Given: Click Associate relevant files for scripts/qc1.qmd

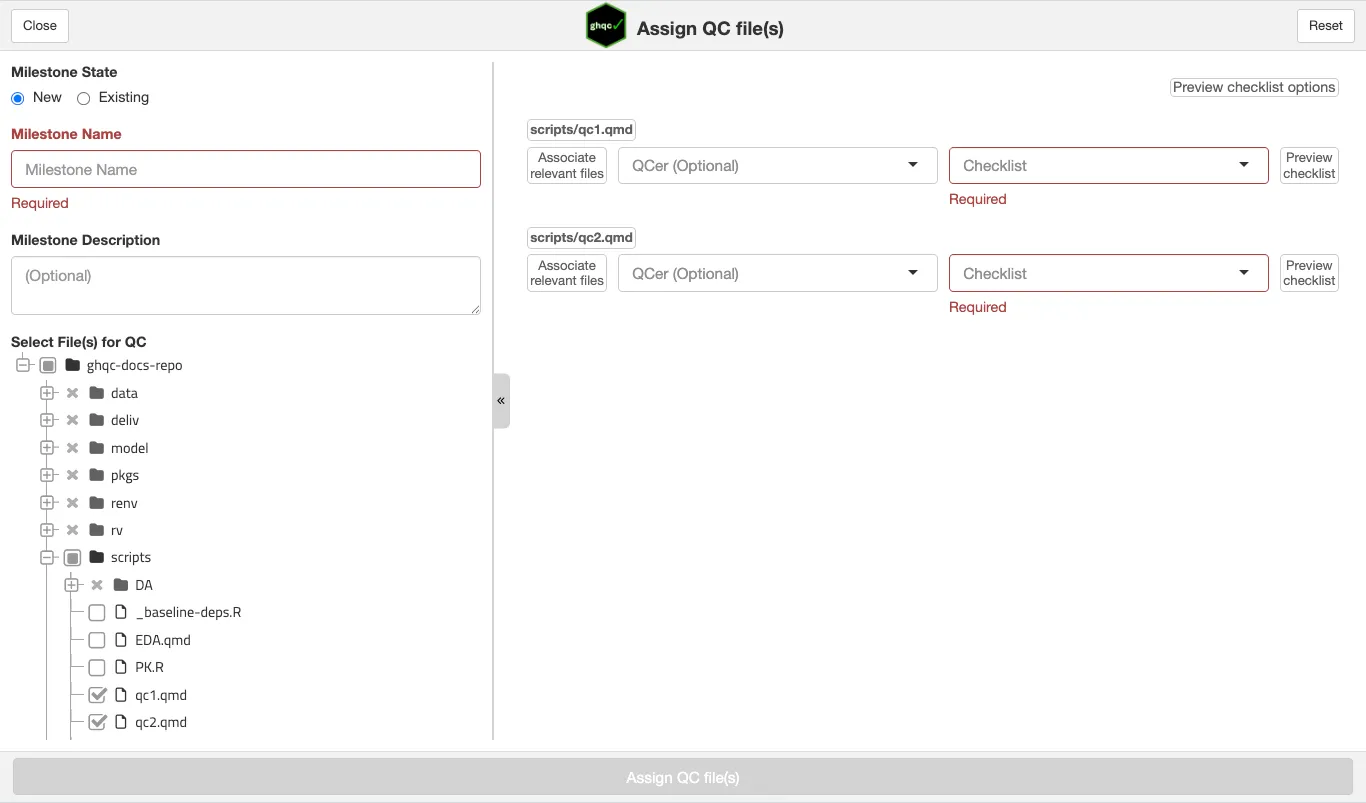Looking at the screenshot, I should coord(567,166).
